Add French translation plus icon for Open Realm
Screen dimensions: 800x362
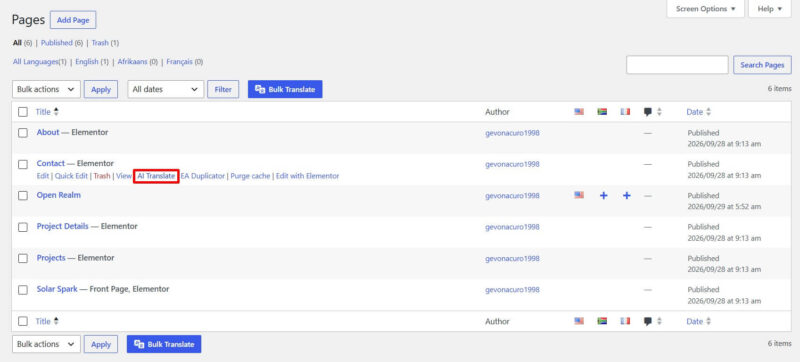(x=627, y=196)
